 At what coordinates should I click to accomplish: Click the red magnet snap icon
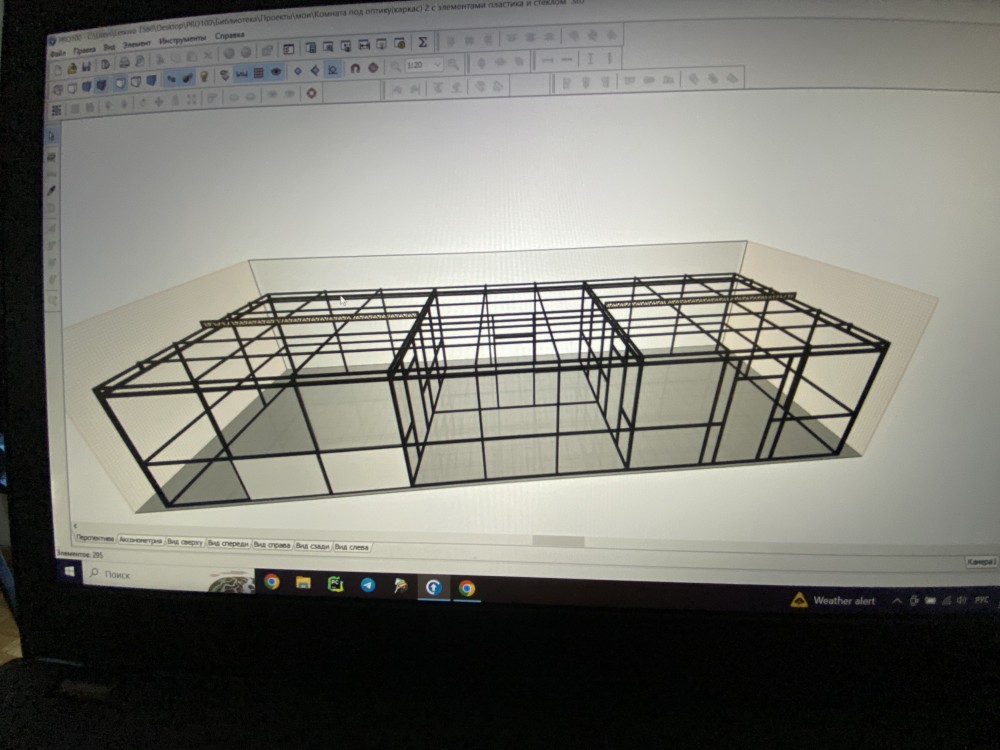354,69
